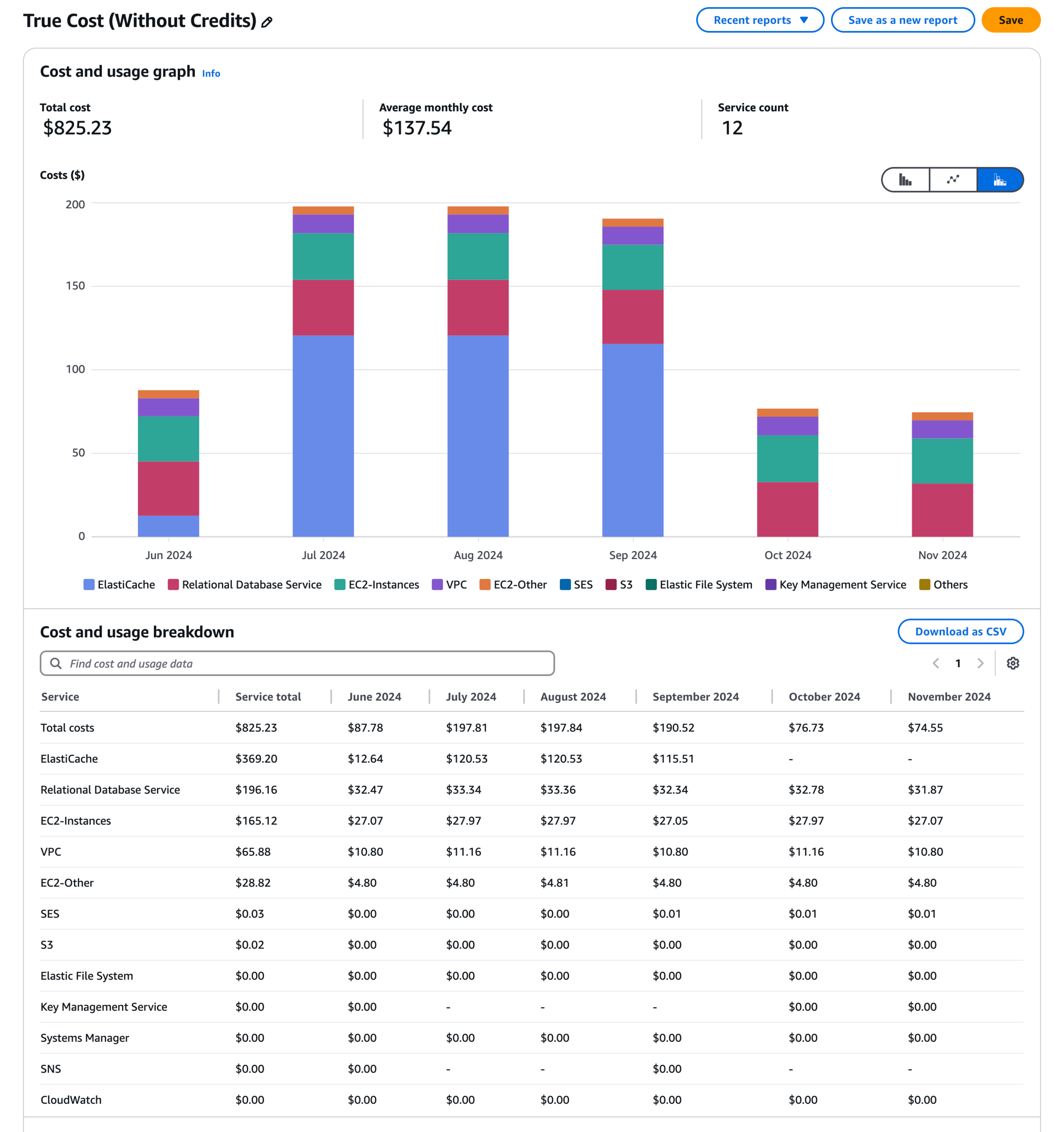Image resolution: width=1064 pixels, height=1132 pixels.
Task: Sort table by Service total column
Action: pos(268,697)
